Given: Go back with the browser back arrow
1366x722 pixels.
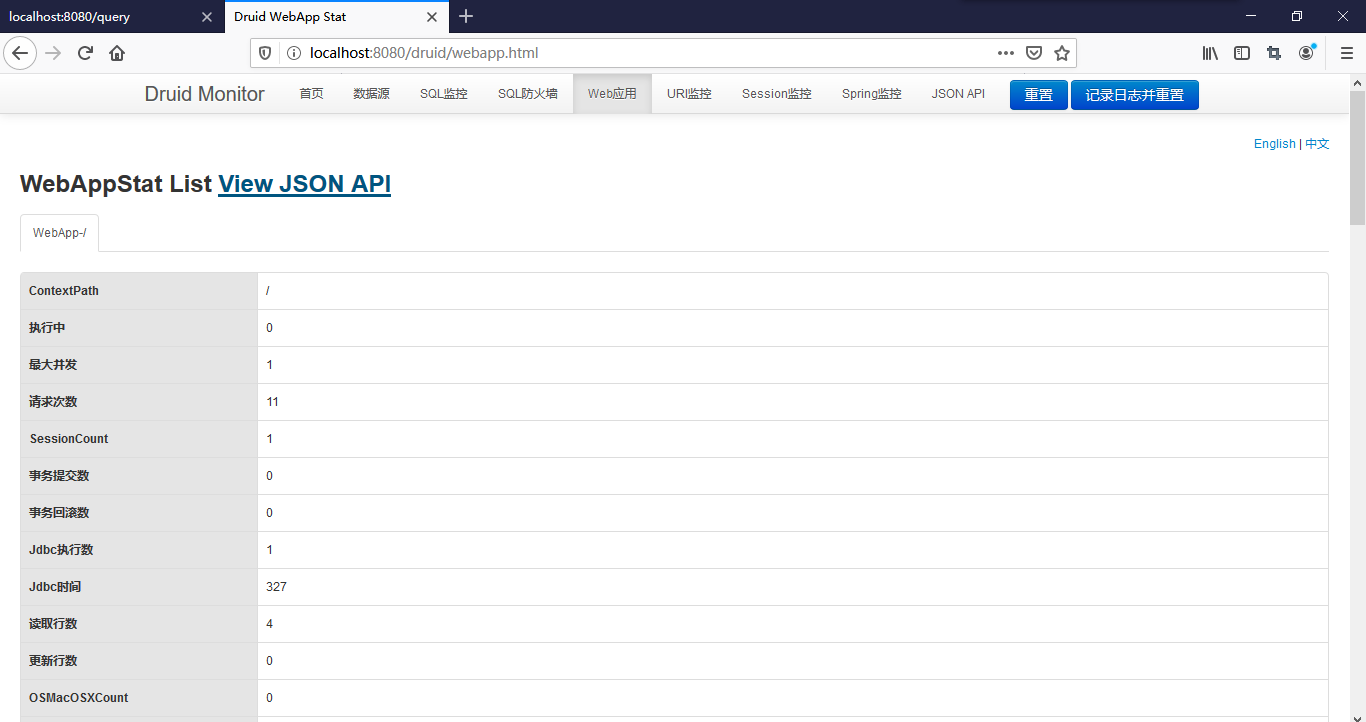Looking at the screenshot, I should 20,53.
